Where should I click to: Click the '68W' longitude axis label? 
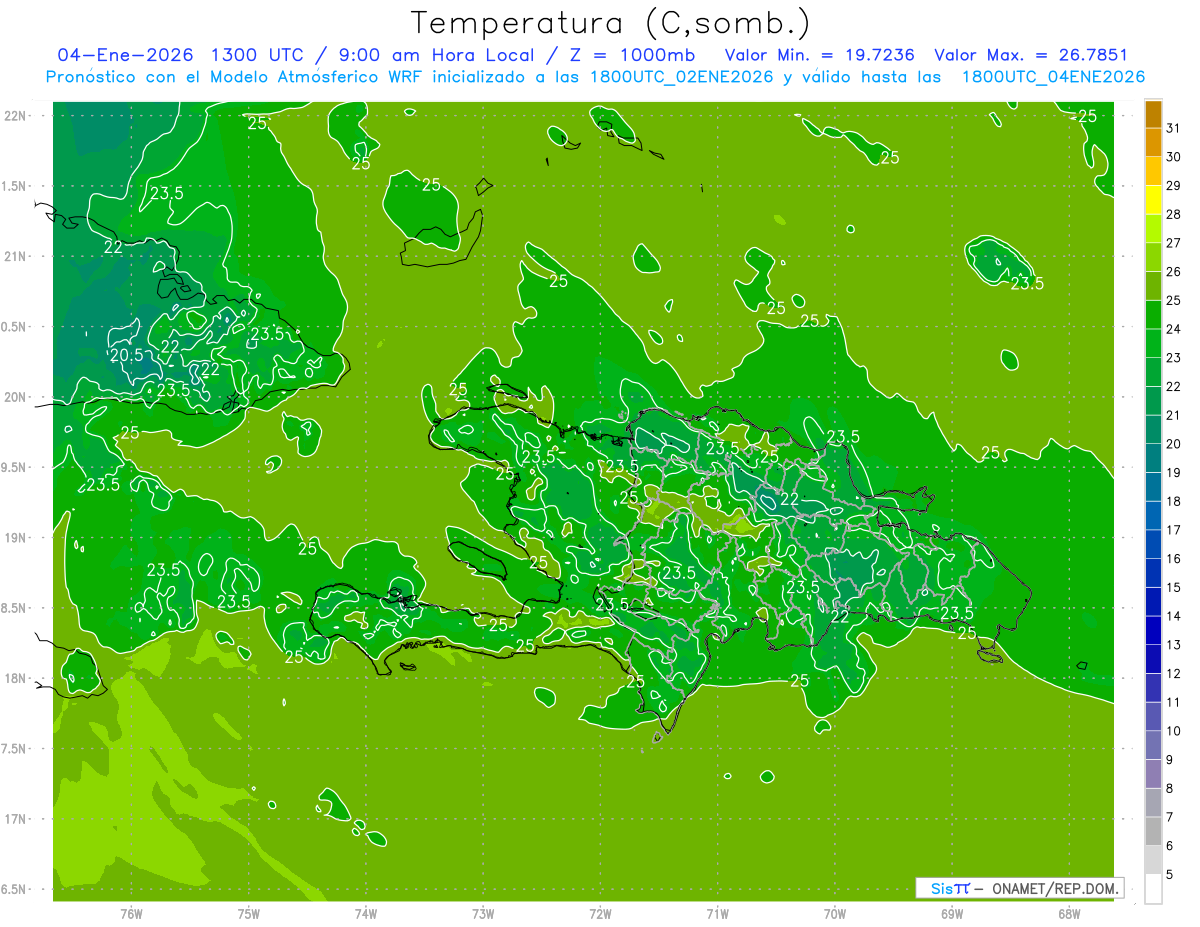point(1069,913)
